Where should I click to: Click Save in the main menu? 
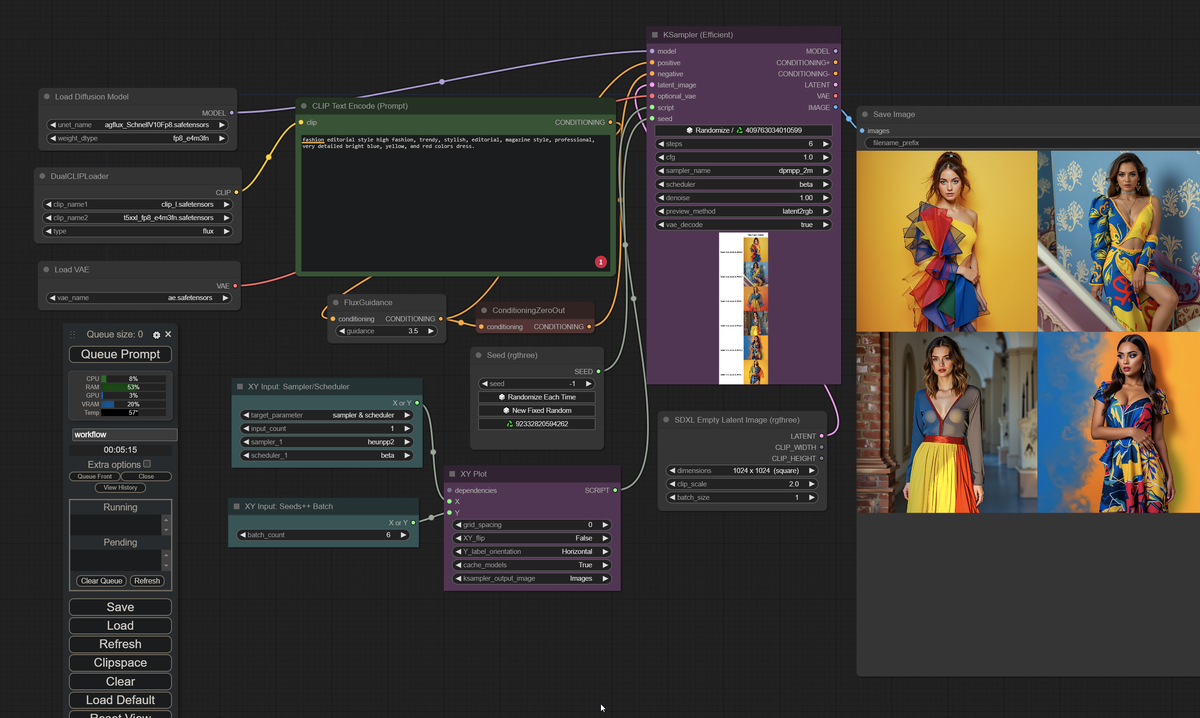[x=120, y=607]
